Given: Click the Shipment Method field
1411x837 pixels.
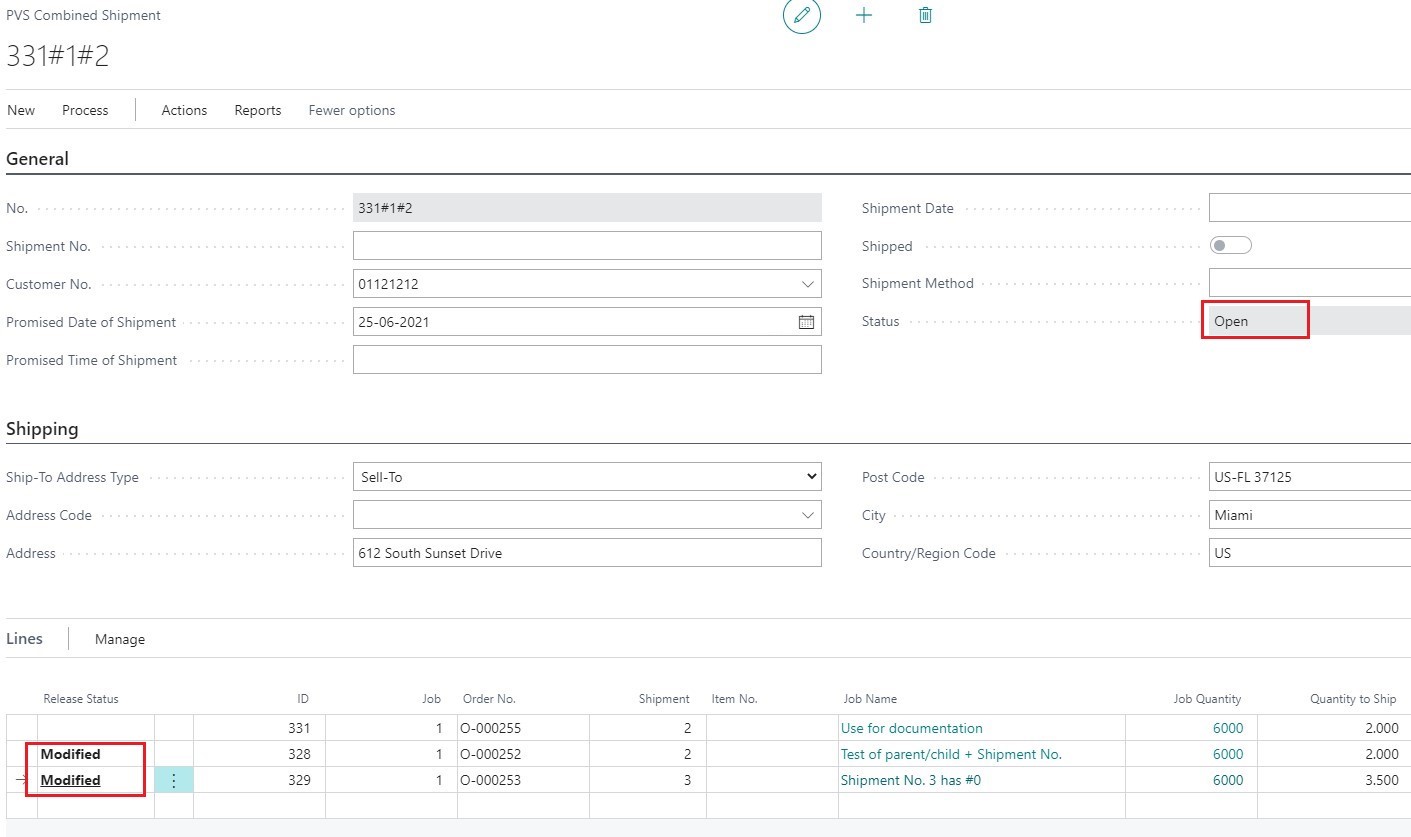Looking at the screenshot, I should pyautogui.click(x=1310, y=283).
